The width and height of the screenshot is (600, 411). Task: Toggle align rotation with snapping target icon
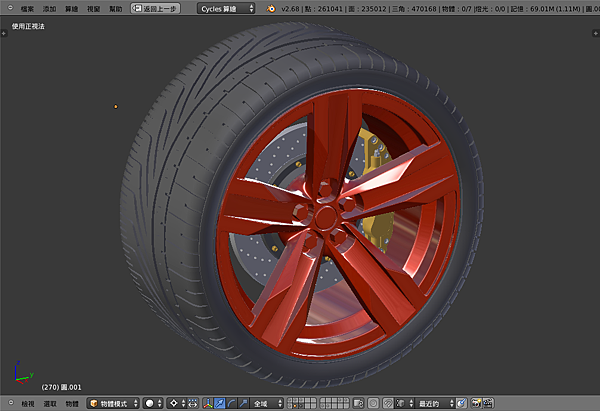[x=461, y=403]
